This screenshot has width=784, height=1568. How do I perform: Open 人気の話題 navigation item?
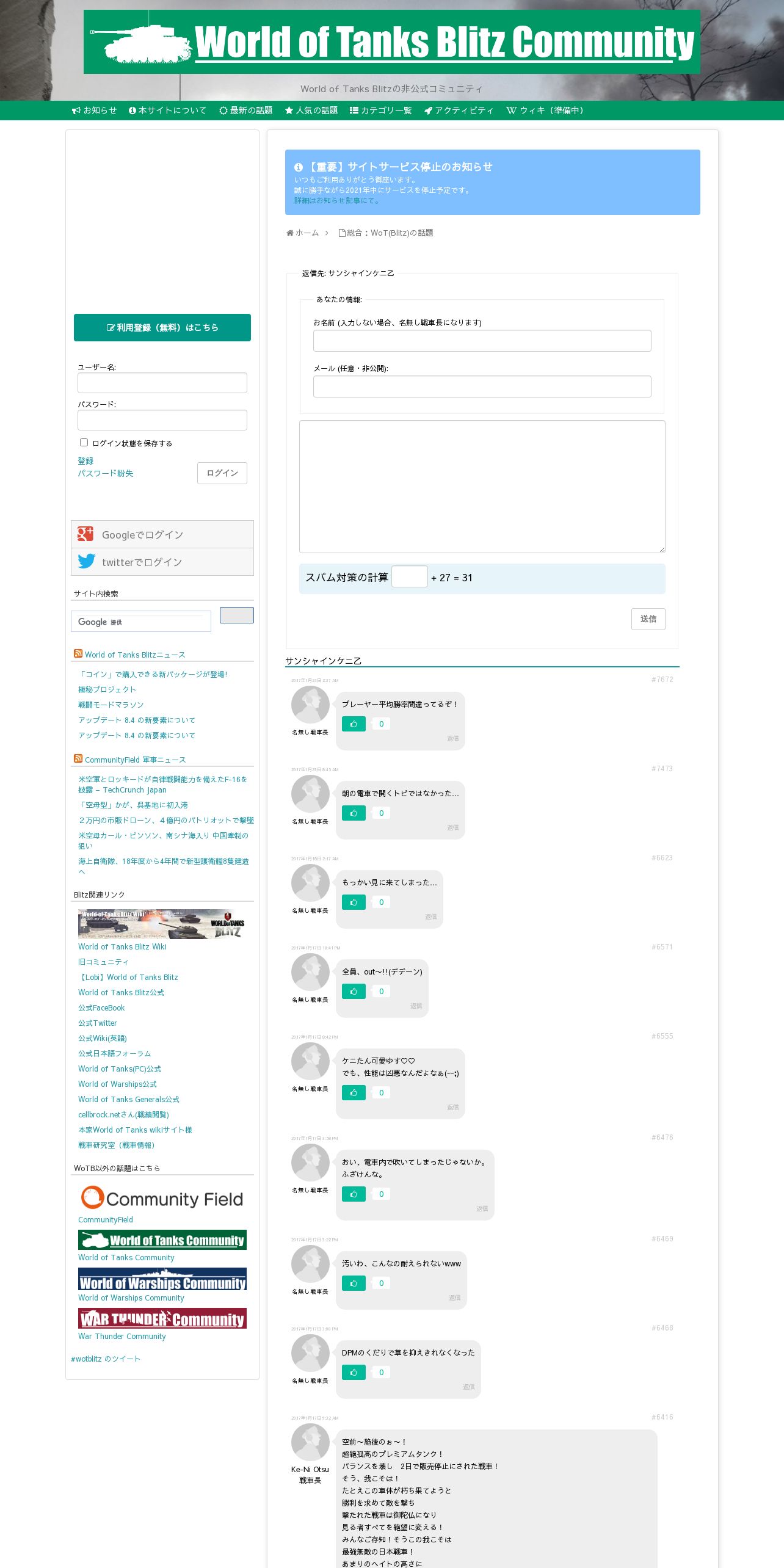(x=311, y=111)
